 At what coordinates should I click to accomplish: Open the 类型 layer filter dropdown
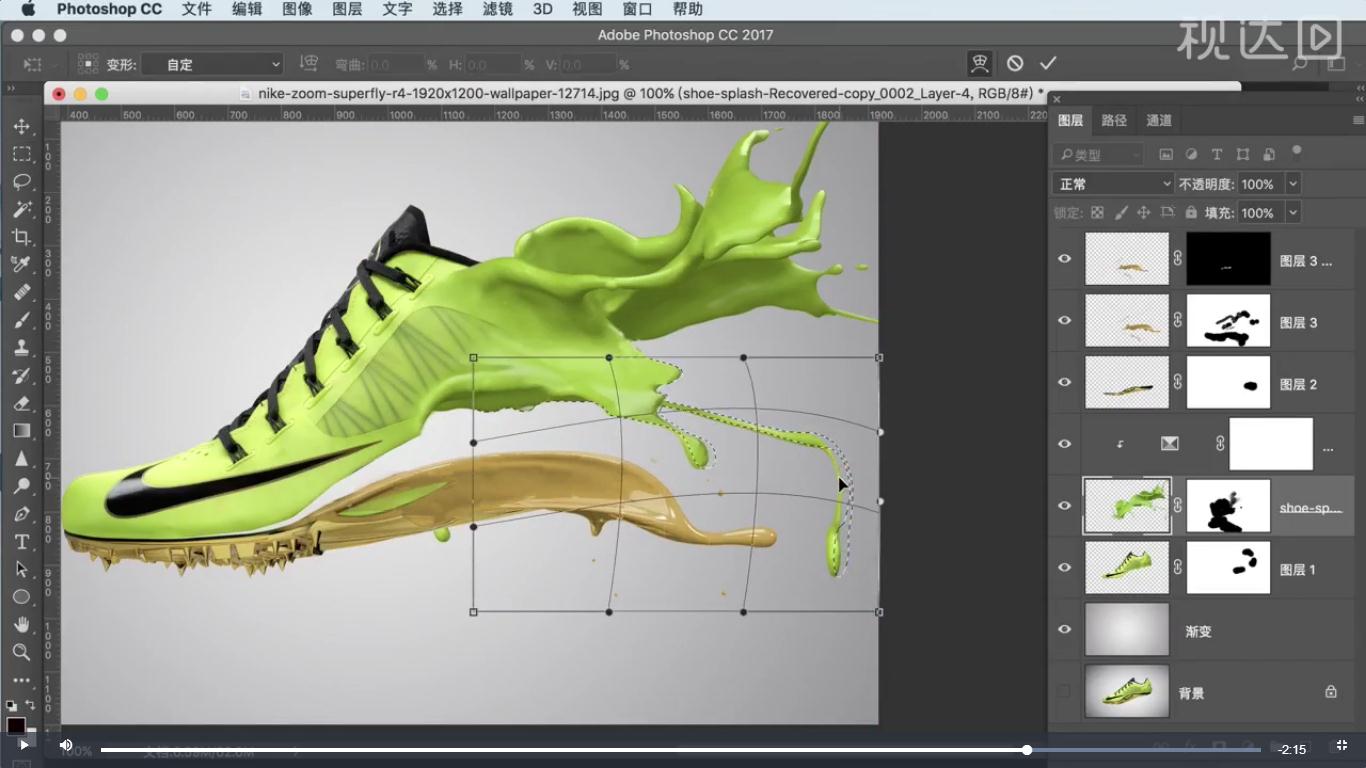1098,154
